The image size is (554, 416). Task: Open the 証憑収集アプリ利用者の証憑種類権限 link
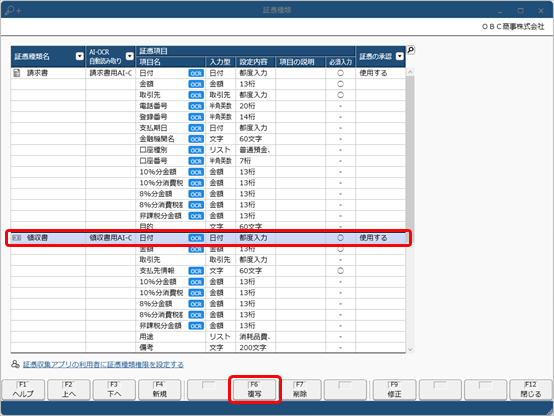(103, 364)
